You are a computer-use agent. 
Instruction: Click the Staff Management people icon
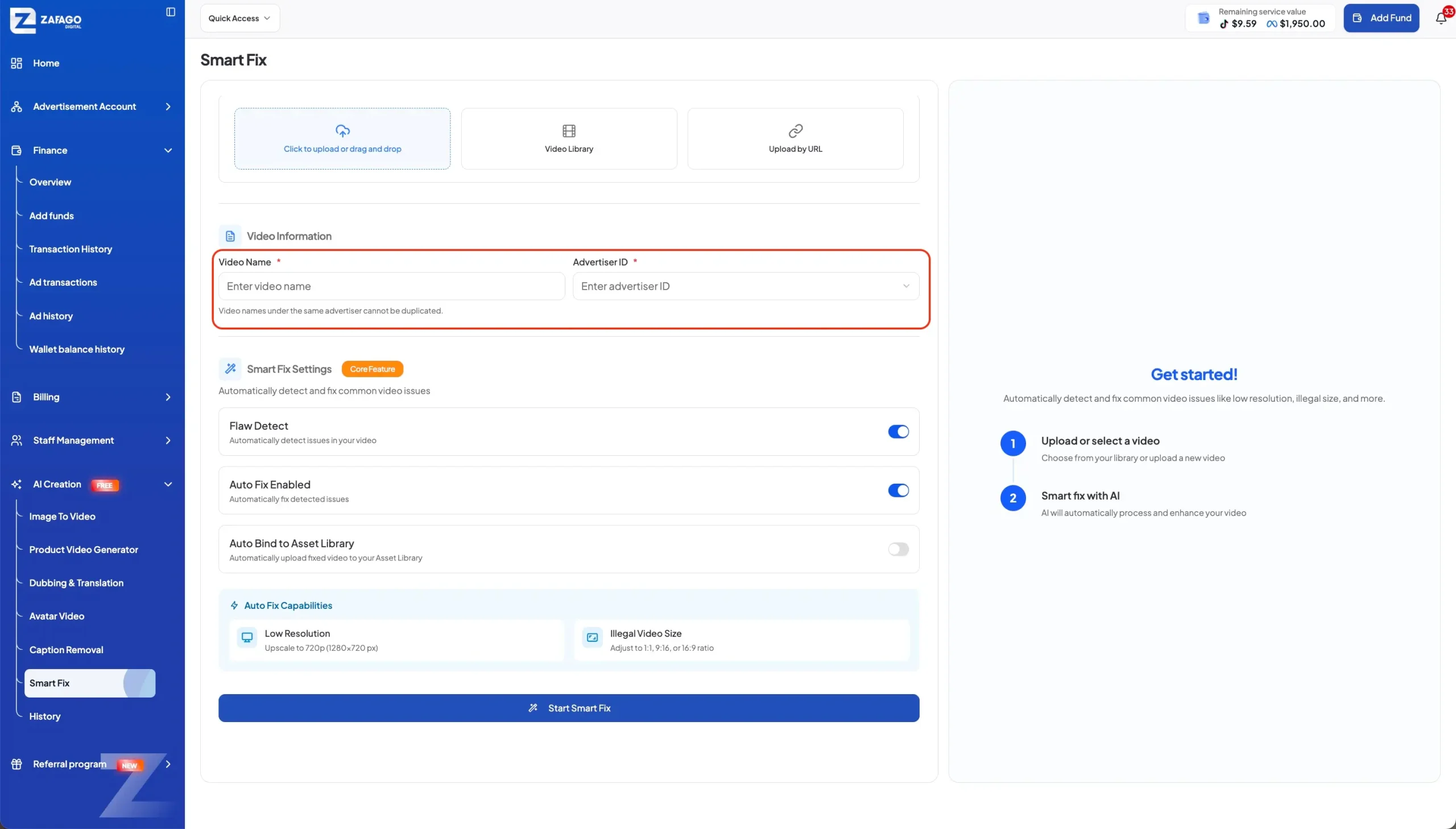pyautogui.click(x=16, y=440)
